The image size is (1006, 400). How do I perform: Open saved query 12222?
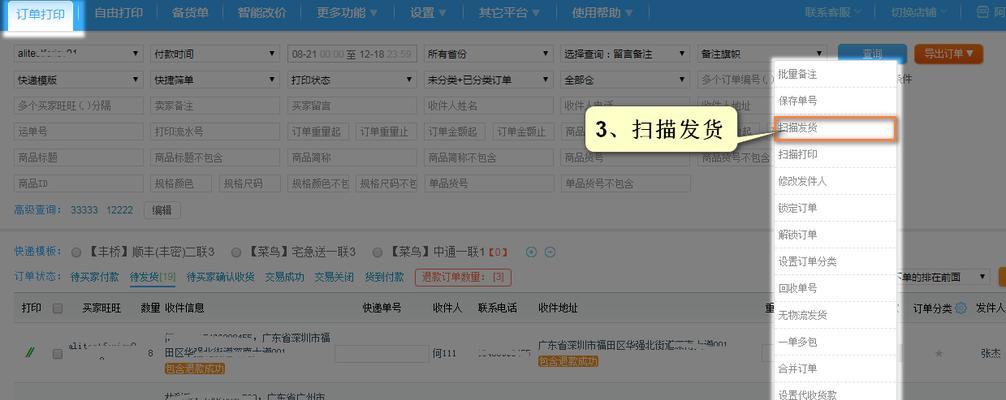pos(120,210)
